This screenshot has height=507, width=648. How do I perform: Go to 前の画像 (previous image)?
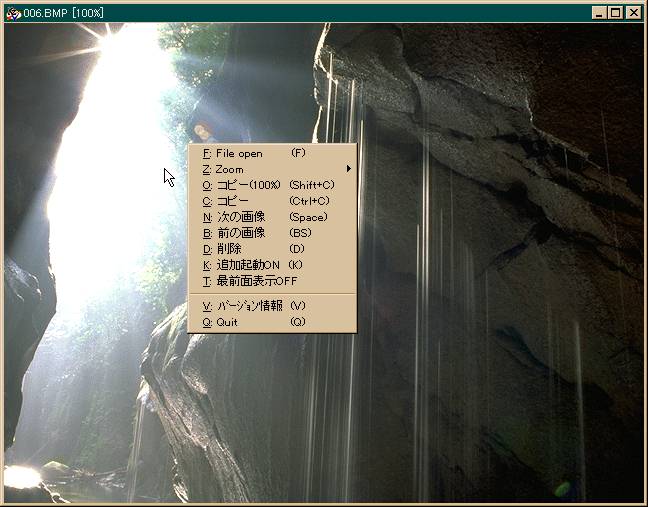point(272,233)
